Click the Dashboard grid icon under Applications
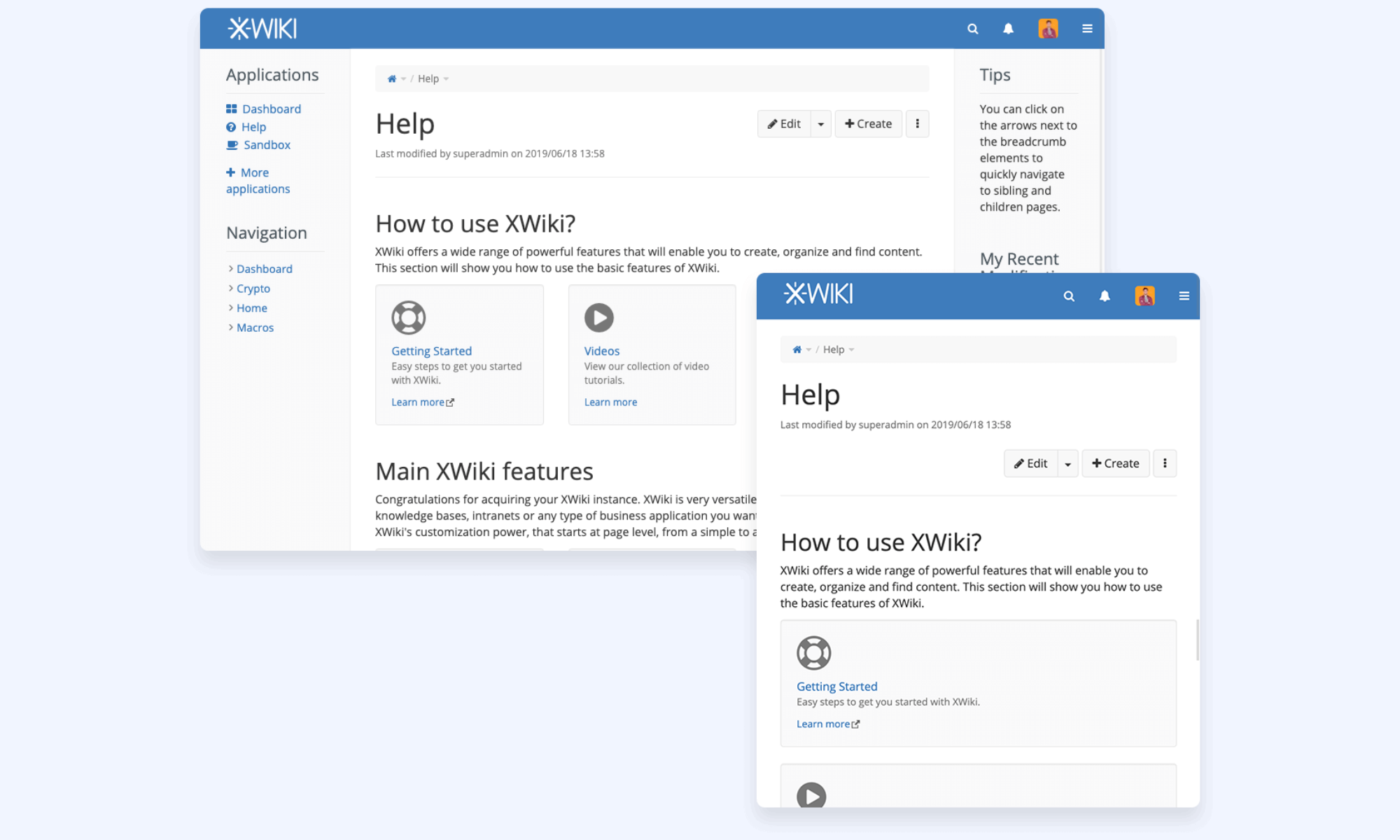 pos(231,108)
